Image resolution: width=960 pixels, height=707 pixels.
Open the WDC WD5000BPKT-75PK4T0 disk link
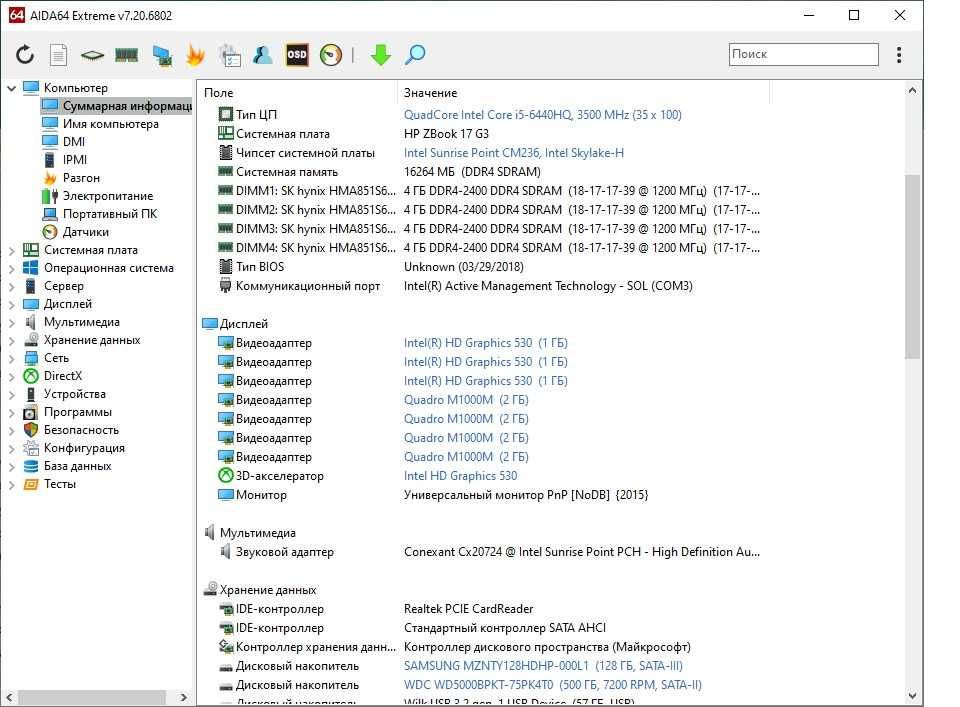(x=553, y=685)
